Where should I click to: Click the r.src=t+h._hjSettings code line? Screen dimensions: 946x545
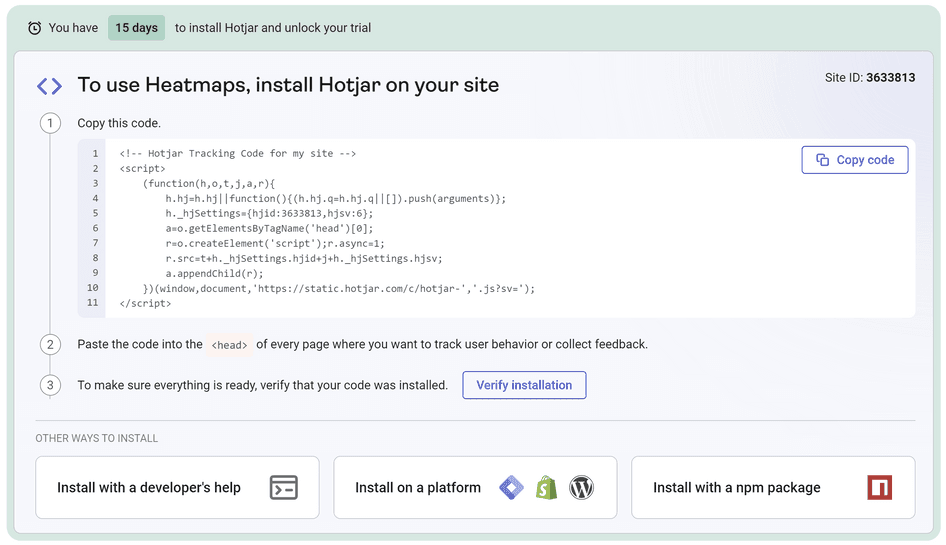[x=304, y=258]
